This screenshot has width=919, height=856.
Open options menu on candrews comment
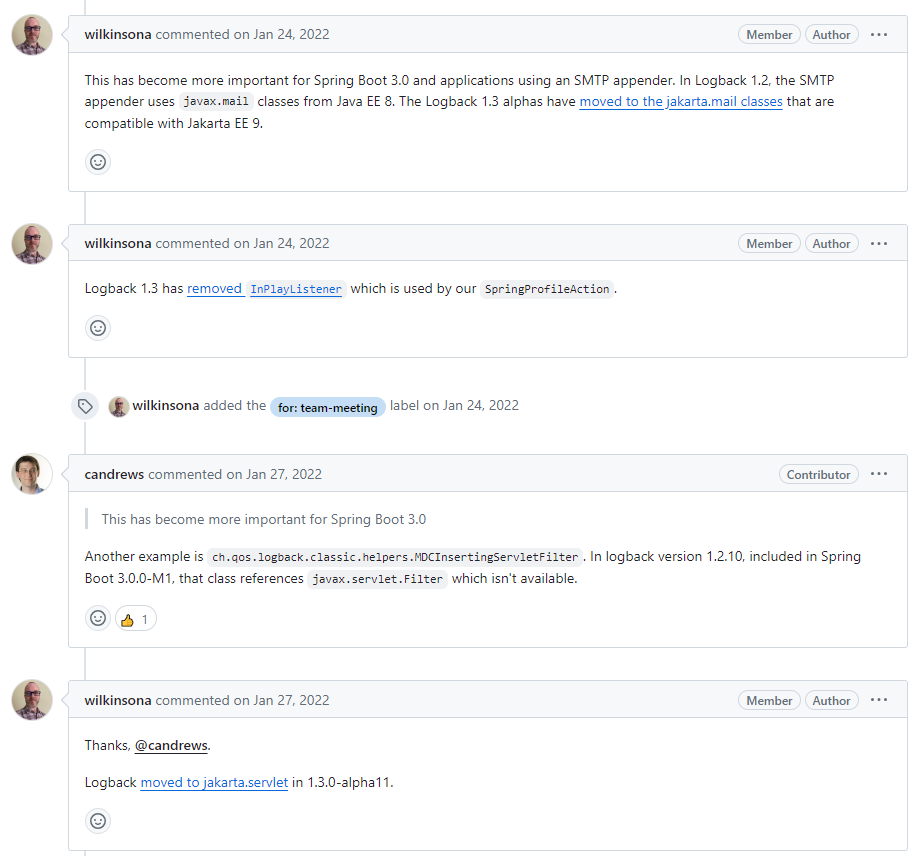pos(879,474)
